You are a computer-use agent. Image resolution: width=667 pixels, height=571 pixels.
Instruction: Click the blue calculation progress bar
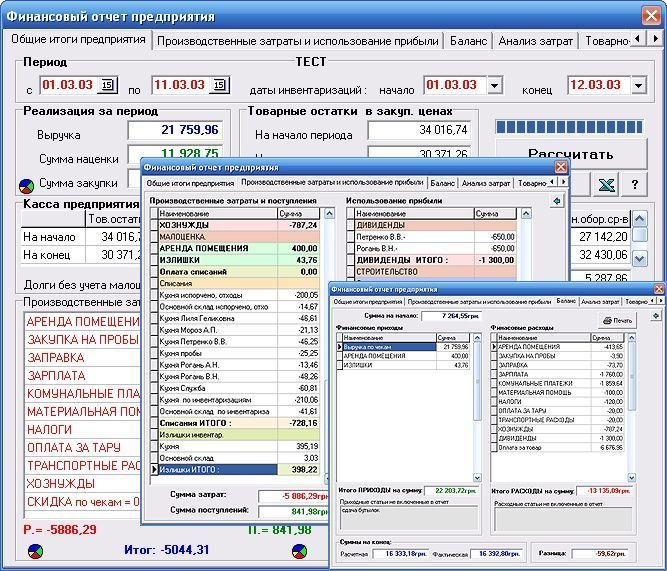pyautogui.click(x=569, y=127)
